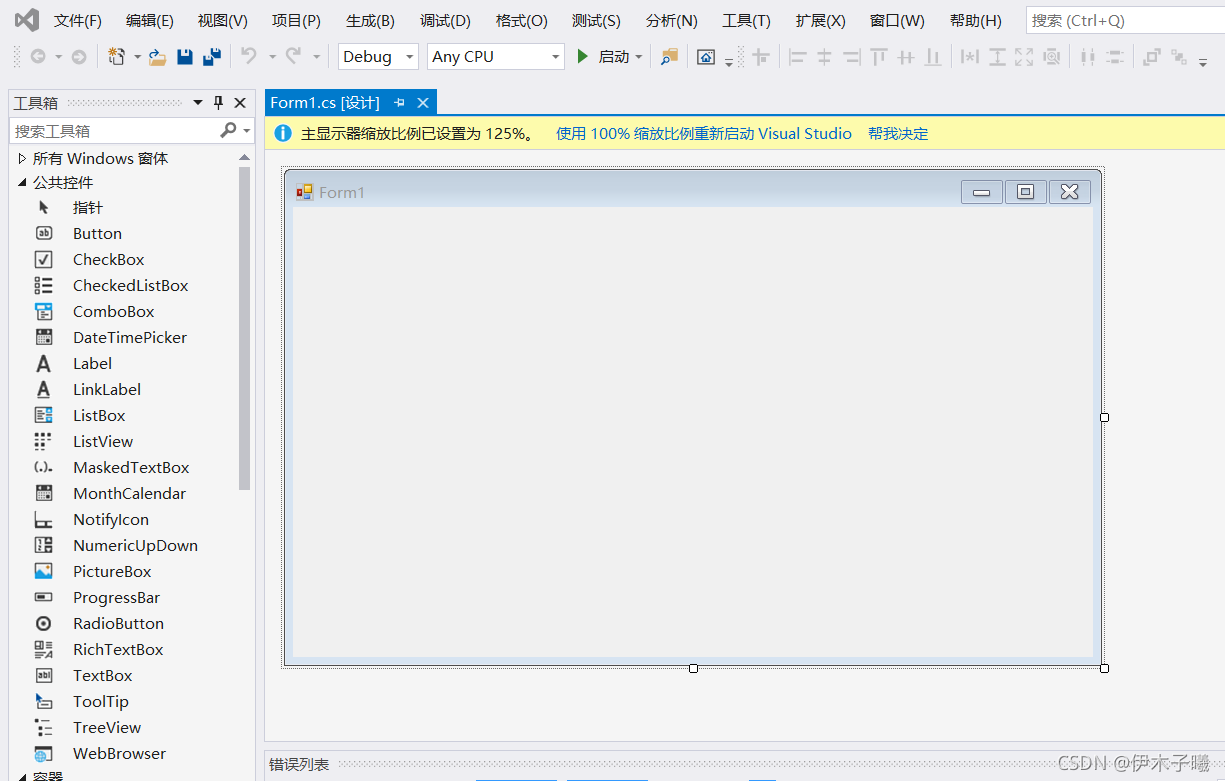
Task: Select the Label control in toolbox
Action: click(x=92, y=363)
